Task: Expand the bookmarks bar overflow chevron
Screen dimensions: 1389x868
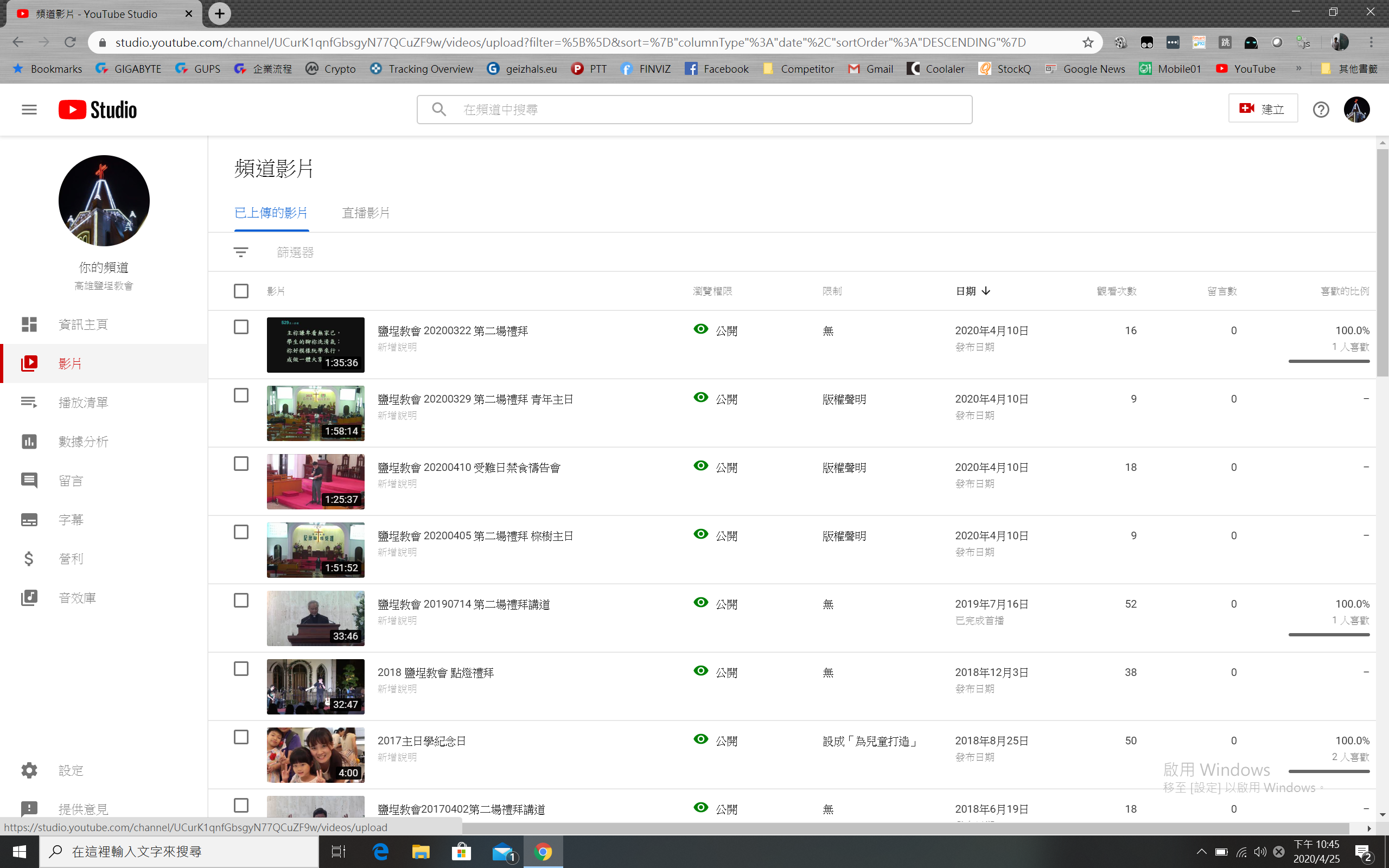Action: (1298, 68)
